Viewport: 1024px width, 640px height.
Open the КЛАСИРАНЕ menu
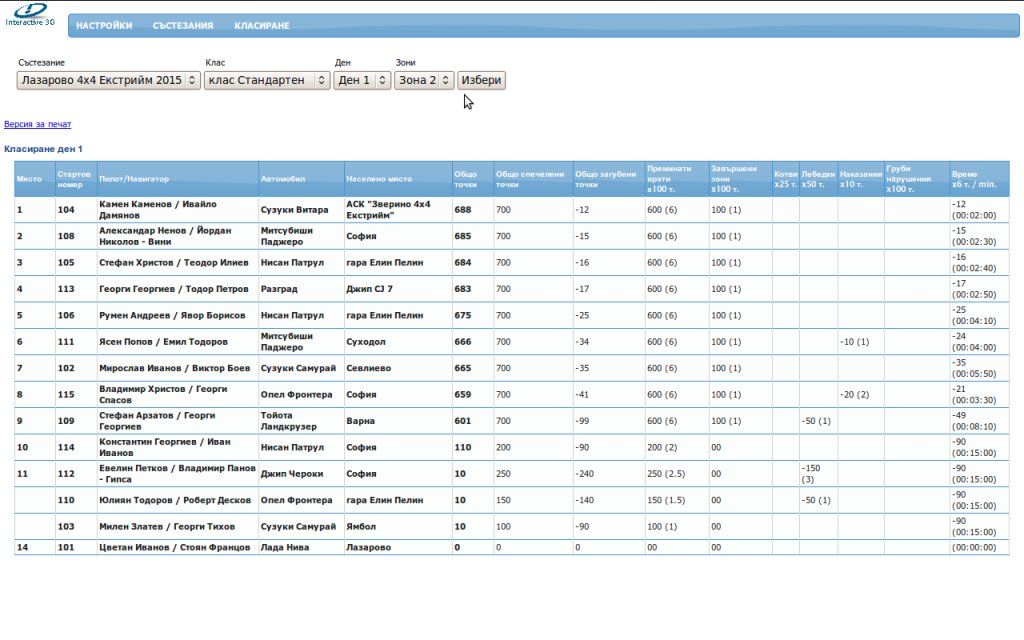(262, 25)
